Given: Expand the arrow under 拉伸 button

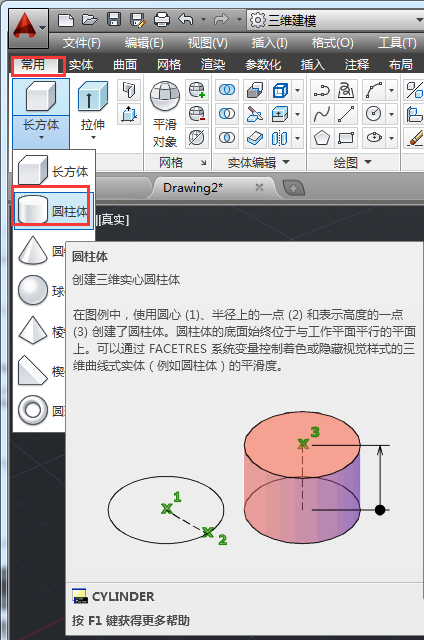Looking at the screenshot, I should pos(93,138).
